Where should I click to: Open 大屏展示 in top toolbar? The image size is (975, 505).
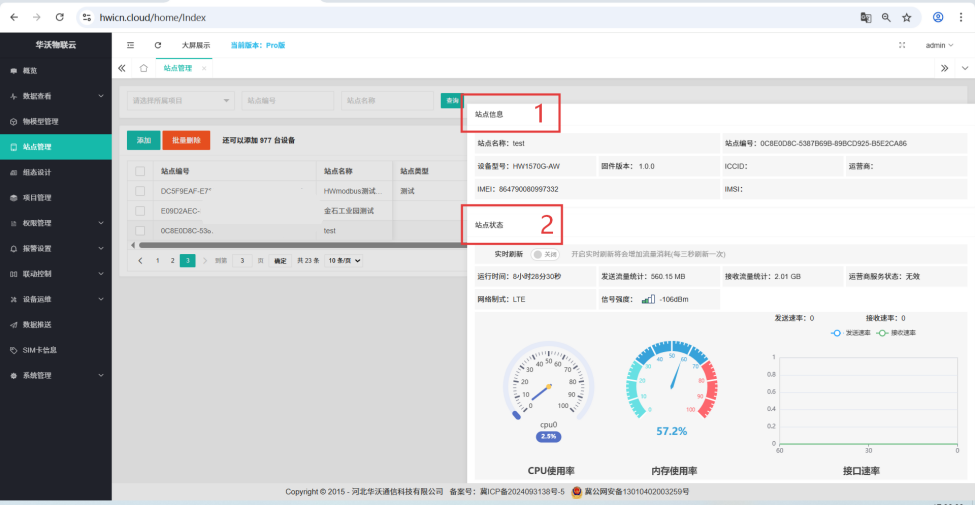click(196, 45)
